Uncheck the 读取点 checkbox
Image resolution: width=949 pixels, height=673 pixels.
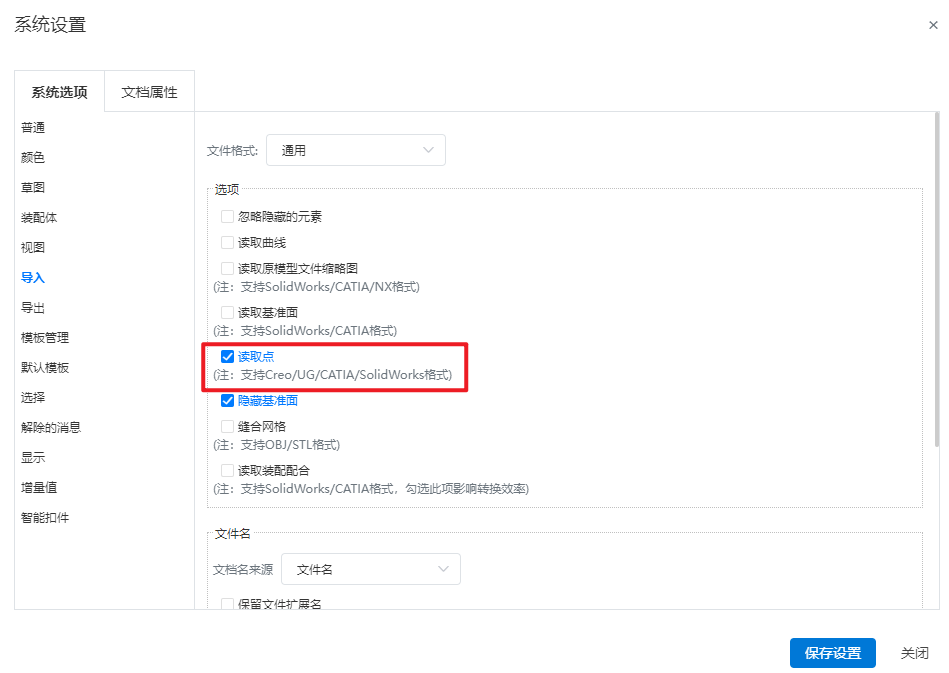tap(228, 356)
